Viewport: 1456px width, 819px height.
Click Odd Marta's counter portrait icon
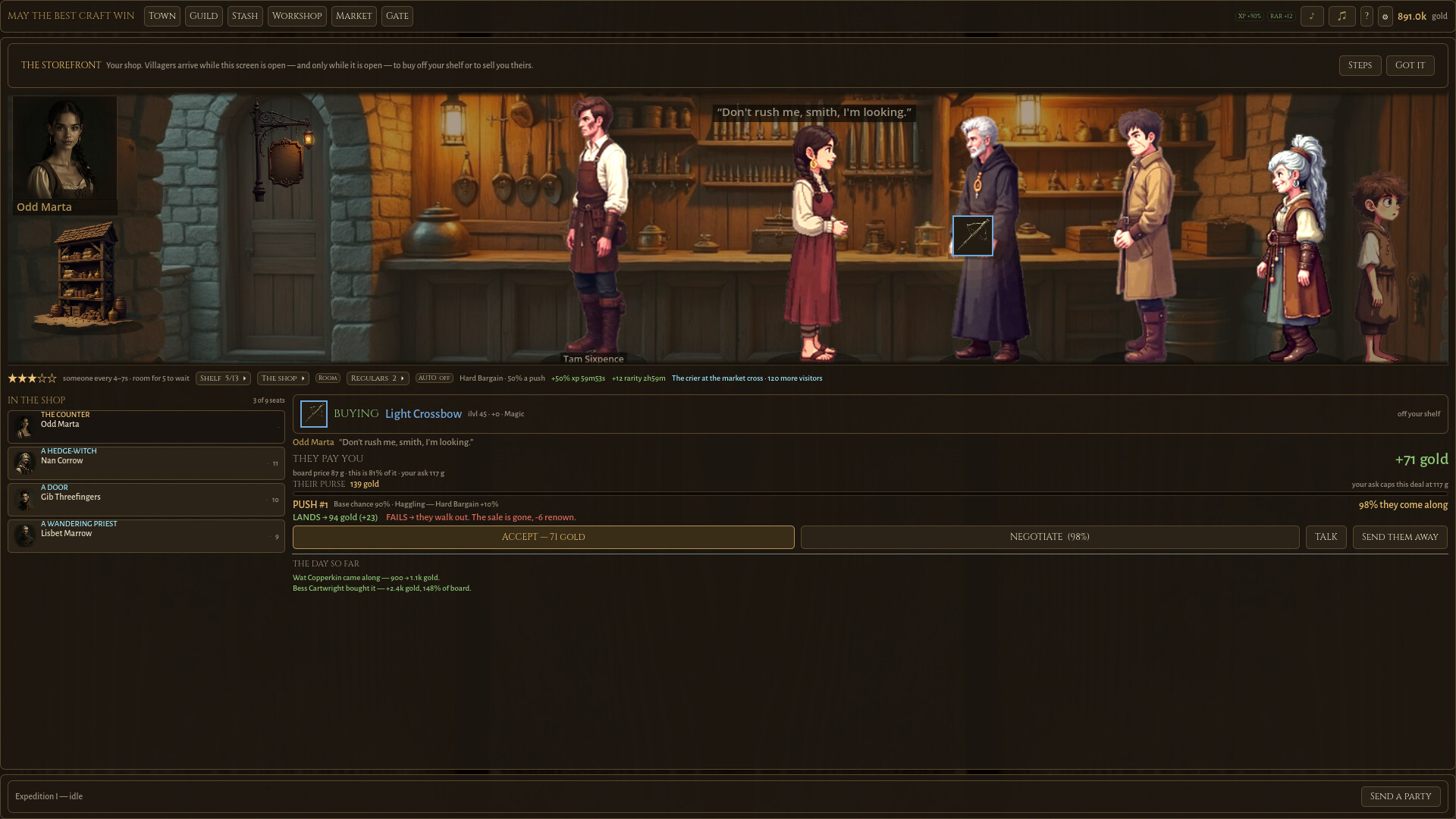coord(25,426)
